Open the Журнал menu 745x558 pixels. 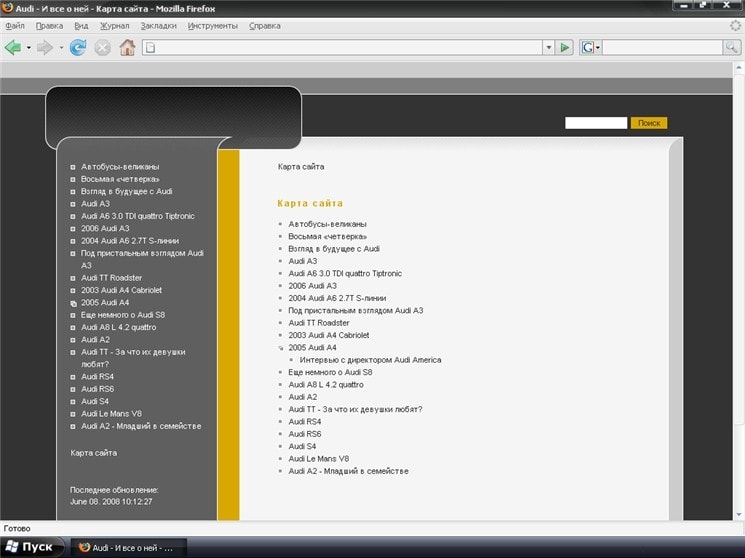pyautogui.click(x=115, y=25)
